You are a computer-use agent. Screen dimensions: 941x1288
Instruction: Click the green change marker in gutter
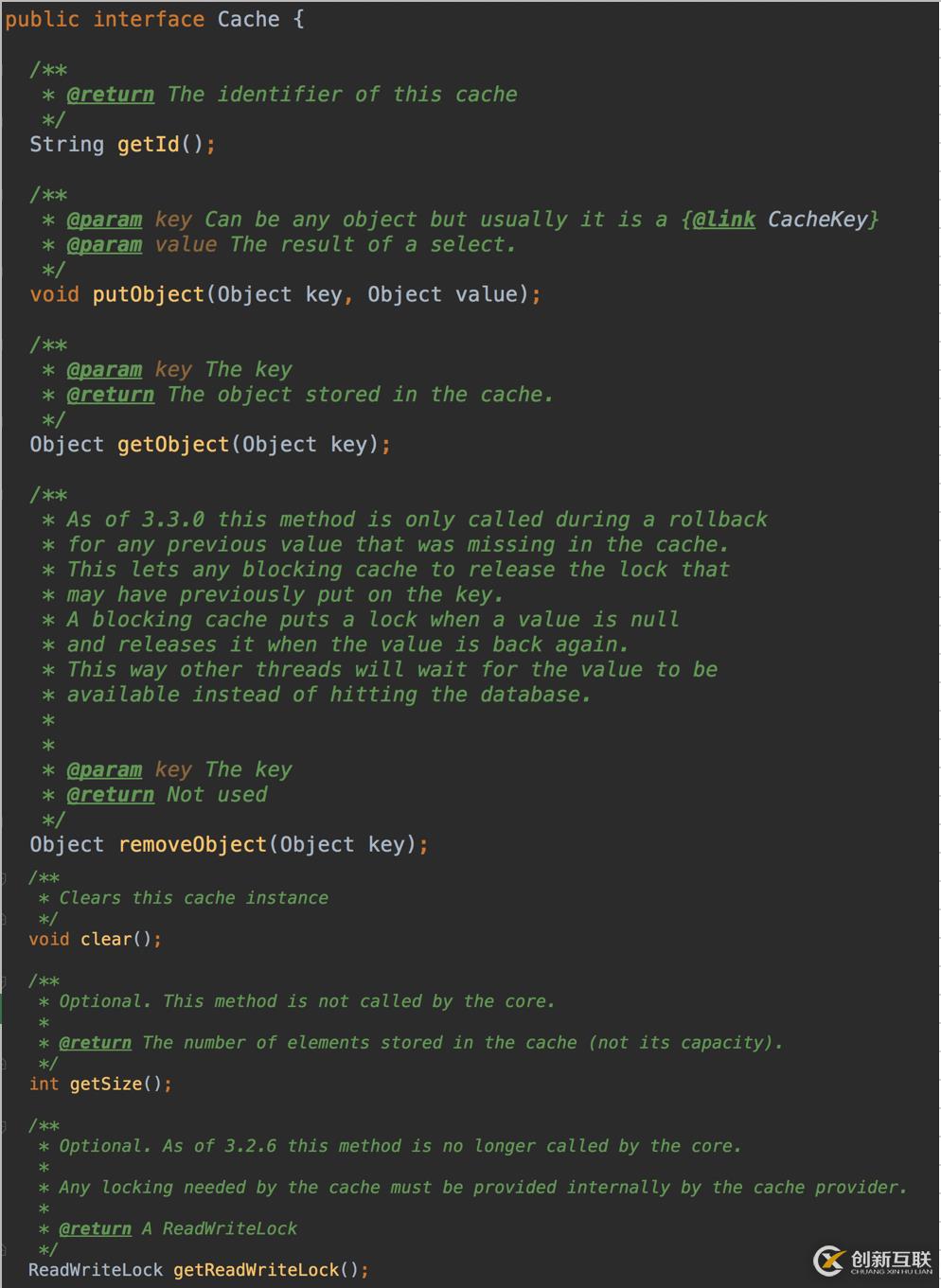tap(2, 1009)
